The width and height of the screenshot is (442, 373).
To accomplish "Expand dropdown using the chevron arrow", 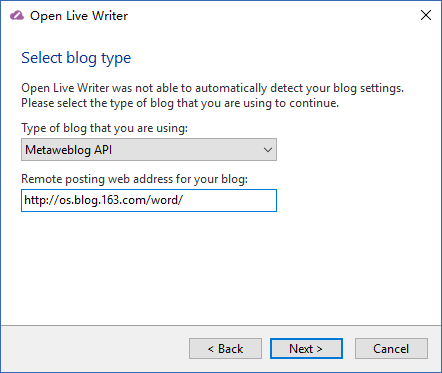I will point(268,150).
